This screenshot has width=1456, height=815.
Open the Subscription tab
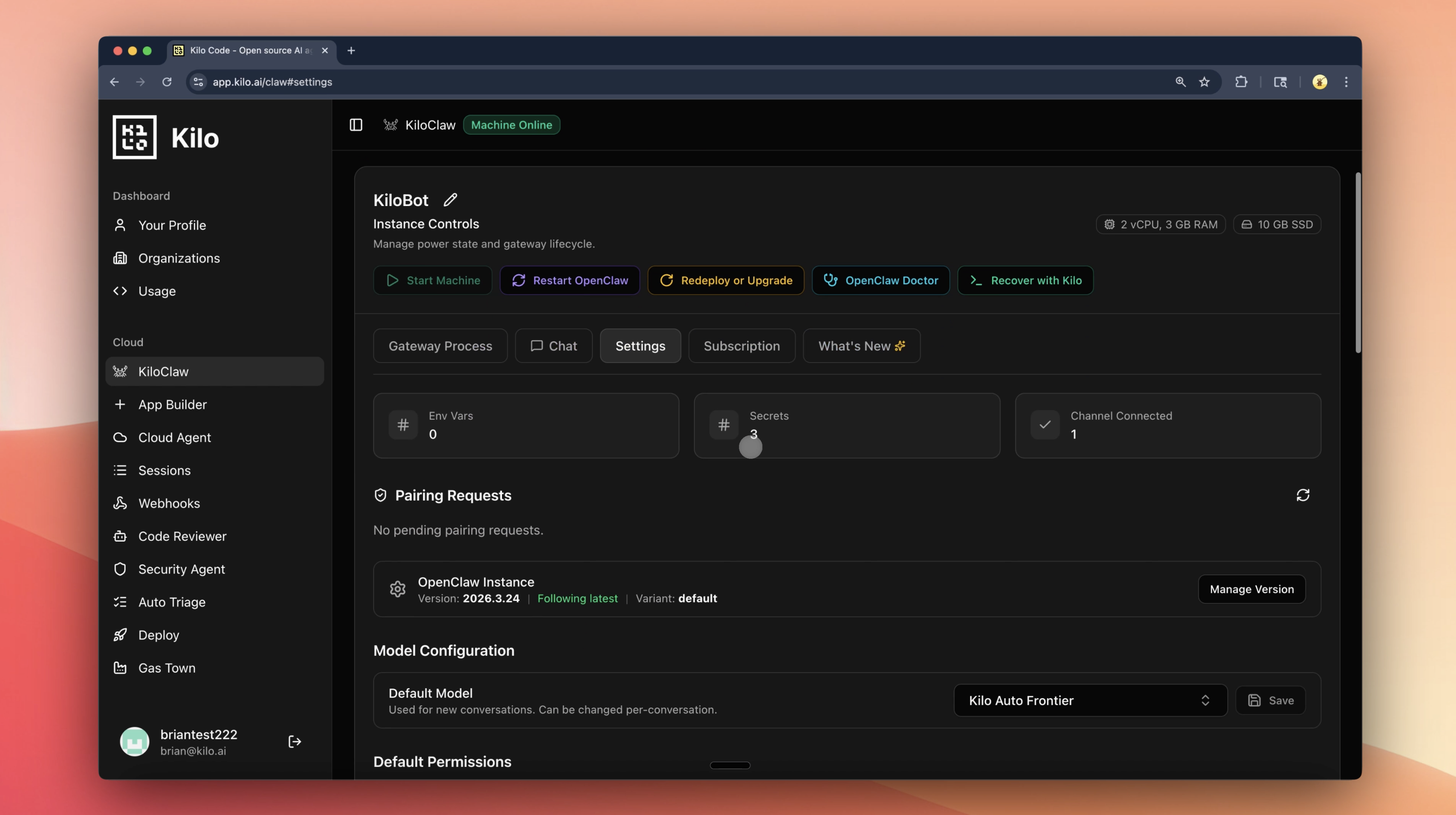point(741,346)
